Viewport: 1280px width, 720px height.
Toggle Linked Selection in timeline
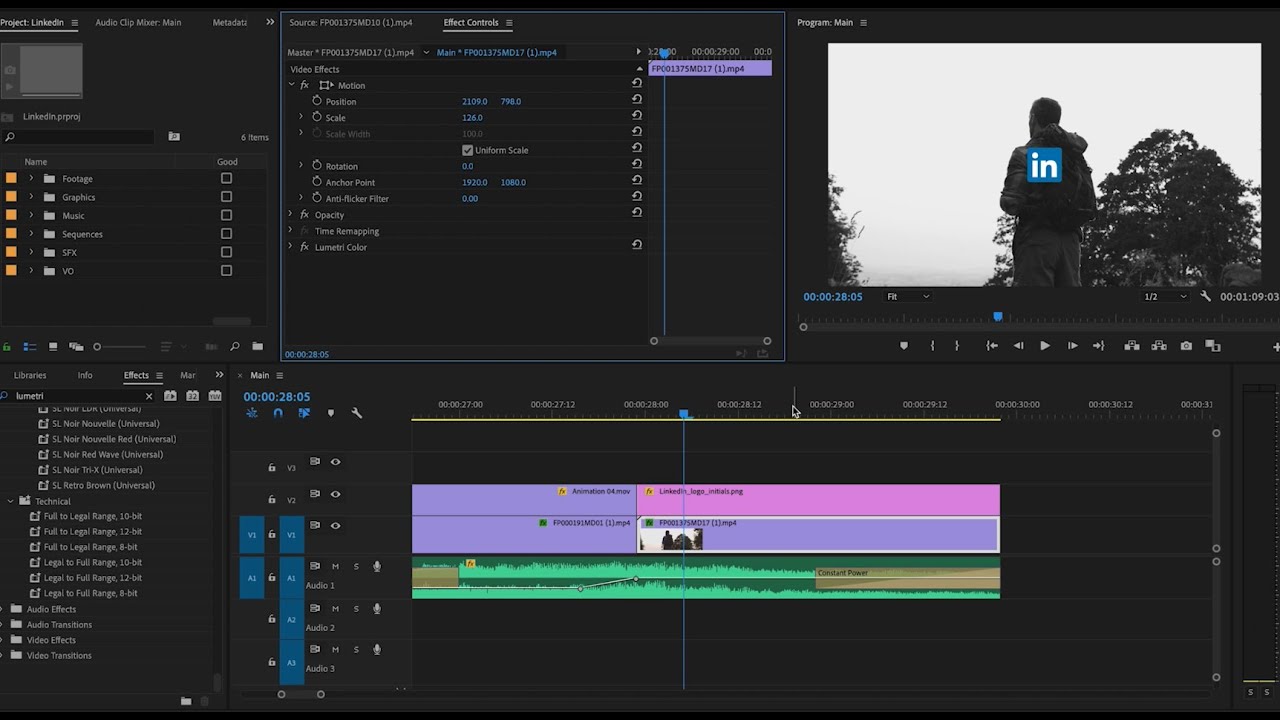click(x=304, y=413)
